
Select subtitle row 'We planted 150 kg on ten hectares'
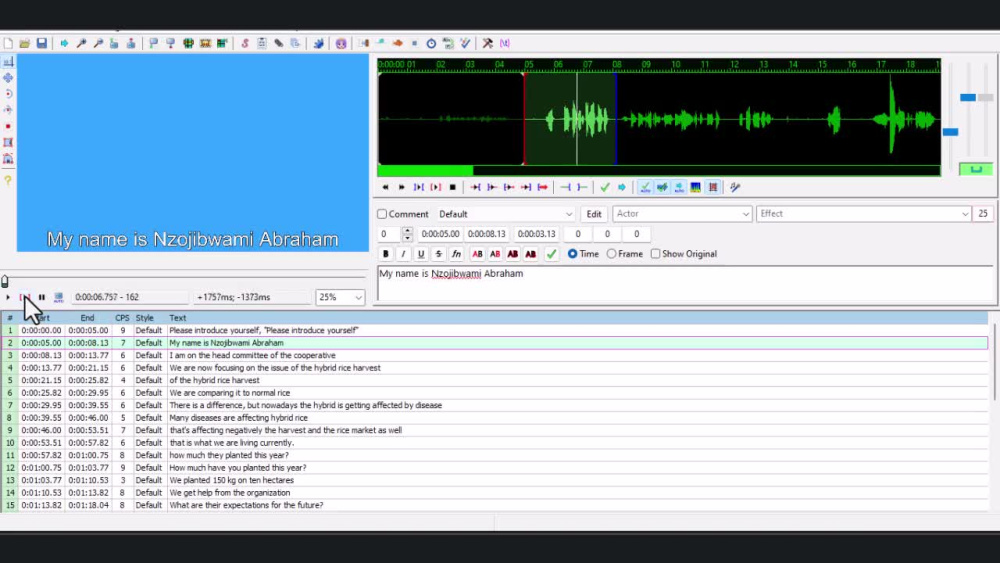pyautogui.click(x=494, y=480)
